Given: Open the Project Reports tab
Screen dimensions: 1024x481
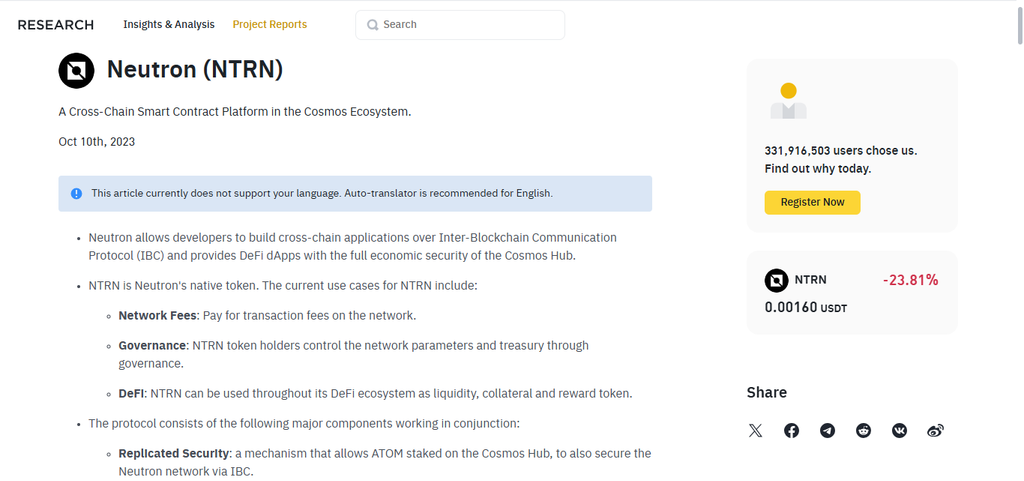Looking at the screenshot, I should pyautogui.click(x=270, y=24).
